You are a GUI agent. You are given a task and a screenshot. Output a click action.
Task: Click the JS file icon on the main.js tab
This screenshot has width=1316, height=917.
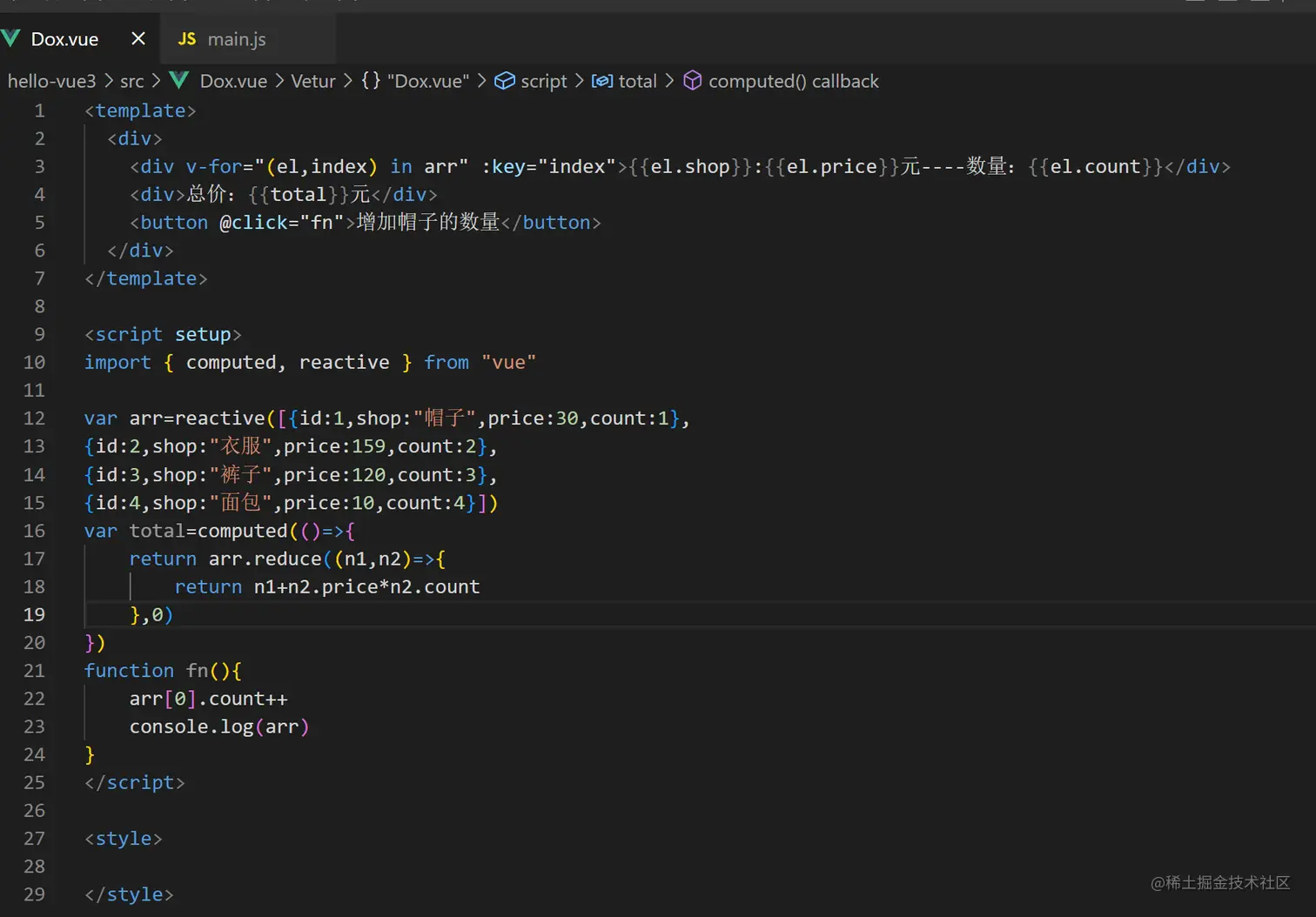tap(187, 39)
